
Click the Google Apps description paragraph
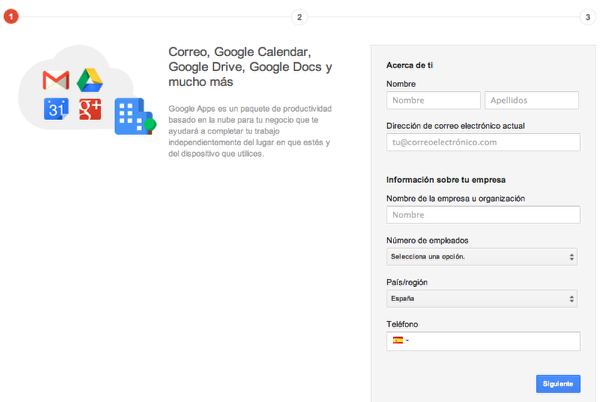[250, 131]
